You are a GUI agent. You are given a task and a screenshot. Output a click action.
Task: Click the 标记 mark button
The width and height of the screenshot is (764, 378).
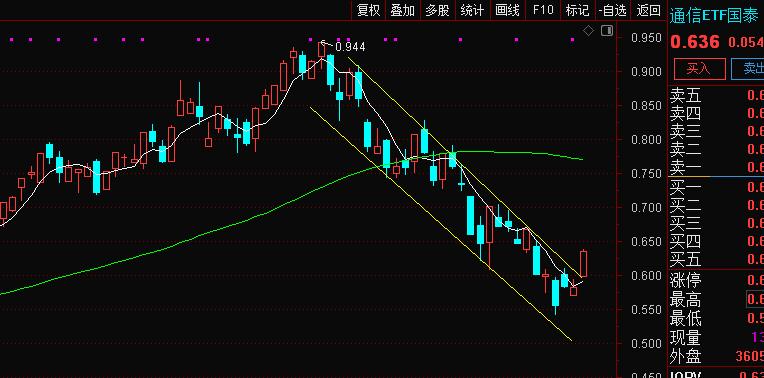577,10
